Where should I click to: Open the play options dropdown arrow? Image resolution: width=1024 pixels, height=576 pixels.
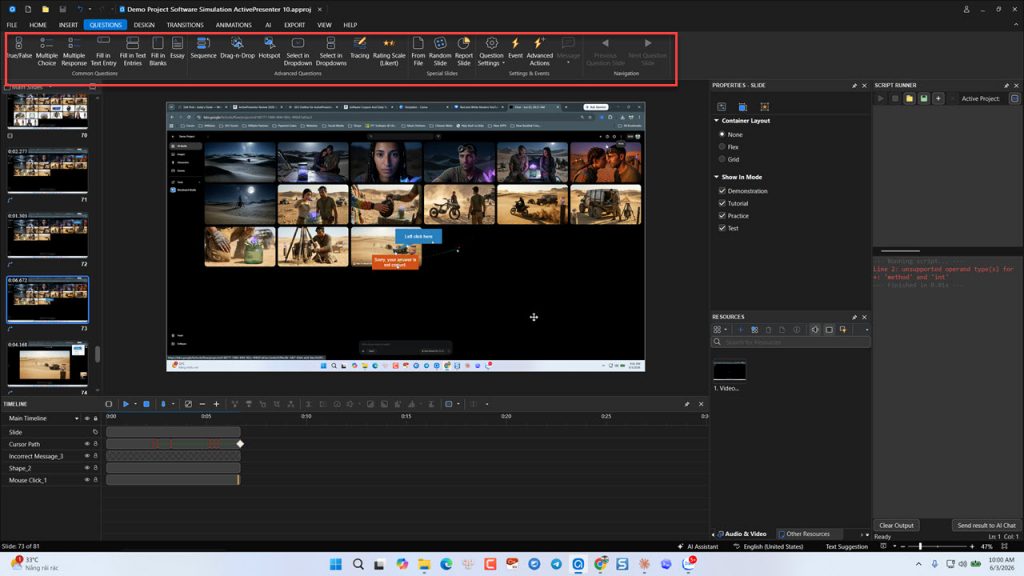coord(135,404)
